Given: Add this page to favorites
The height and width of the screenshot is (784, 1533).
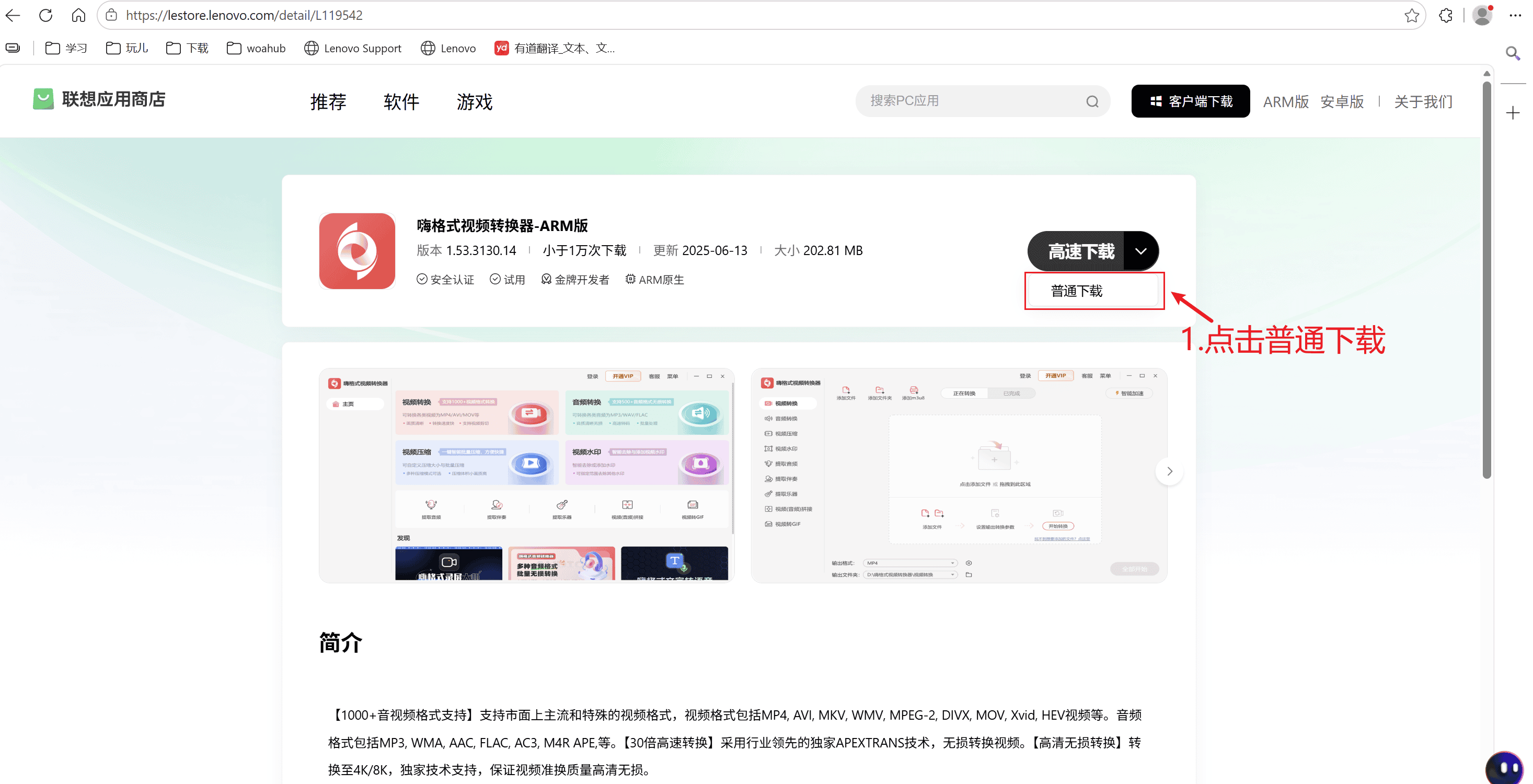Looking at the screenshot, I should [x=1411, y=16].
